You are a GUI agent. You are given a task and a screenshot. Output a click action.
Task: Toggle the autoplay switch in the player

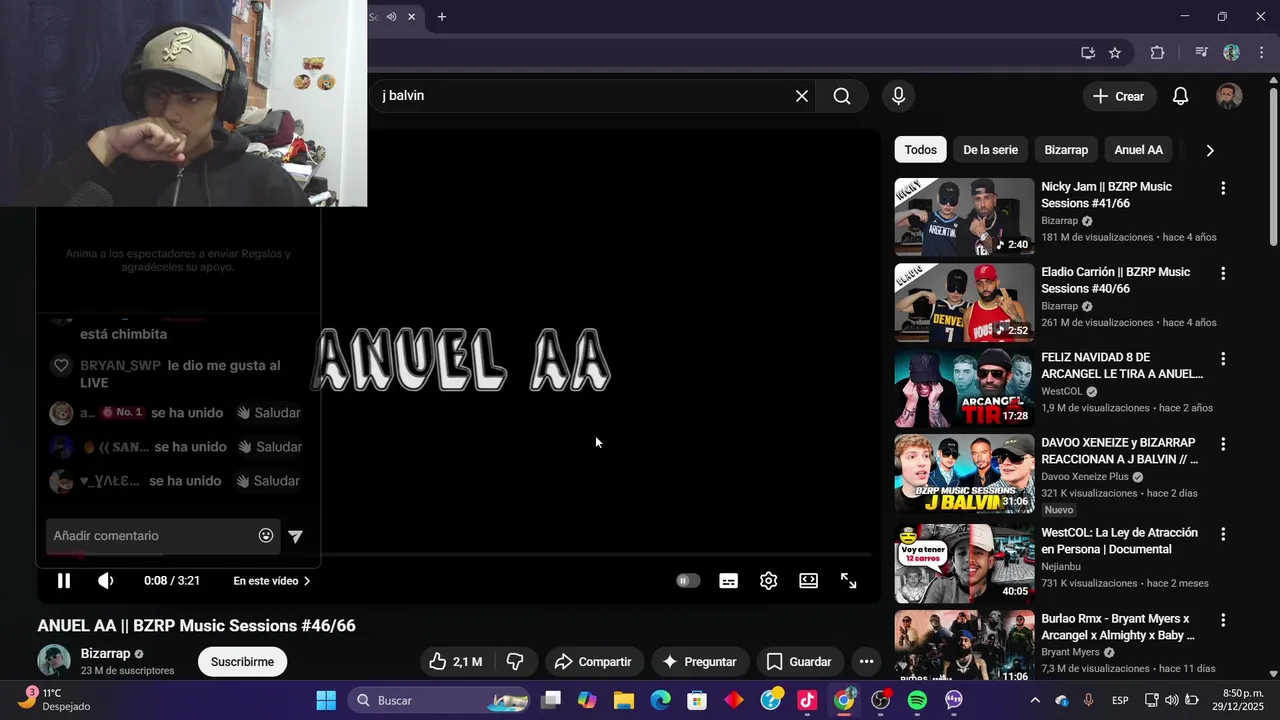(688, 581)
